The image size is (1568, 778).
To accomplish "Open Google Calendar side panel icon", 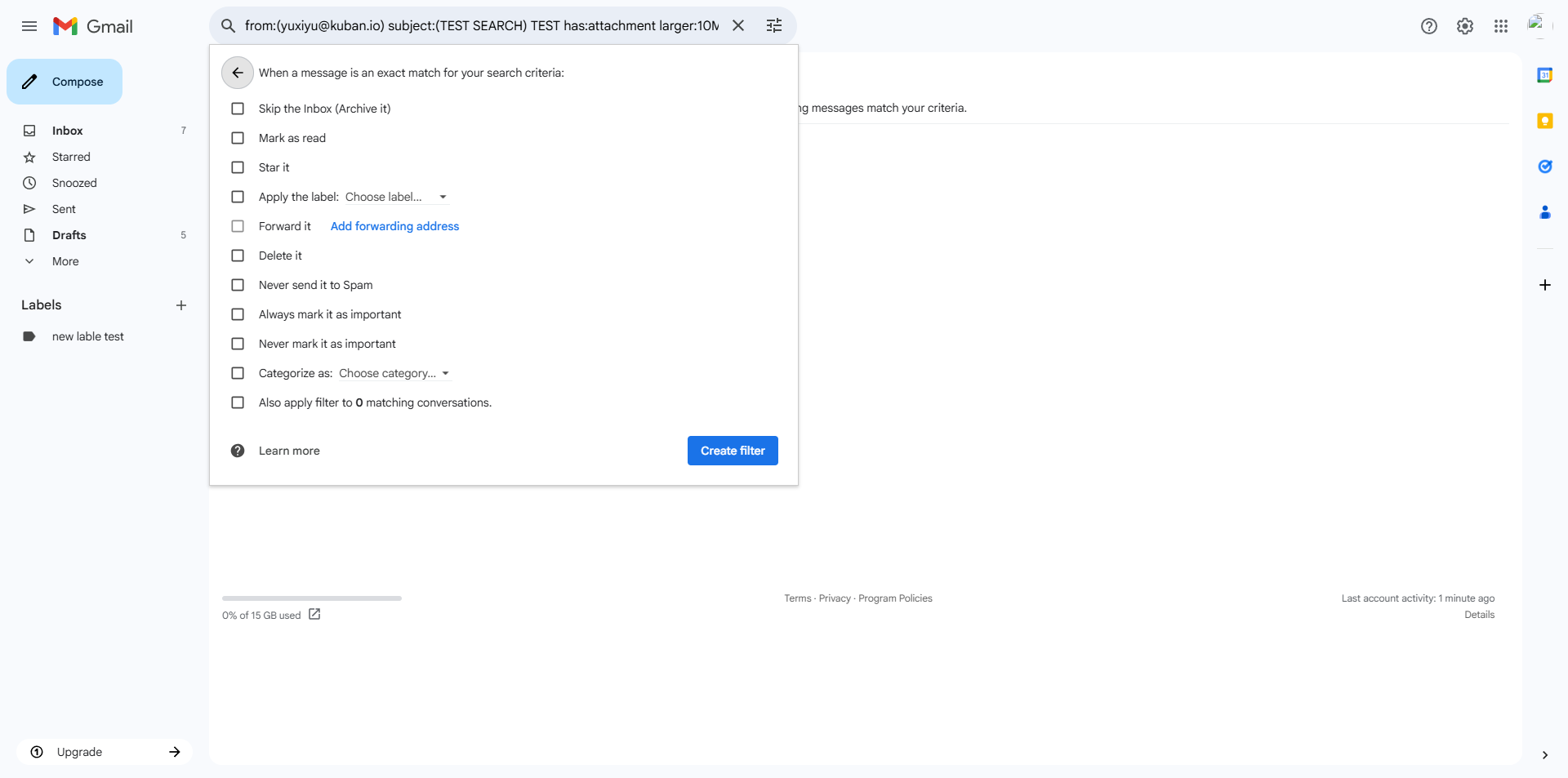I will coord(1545,75).
